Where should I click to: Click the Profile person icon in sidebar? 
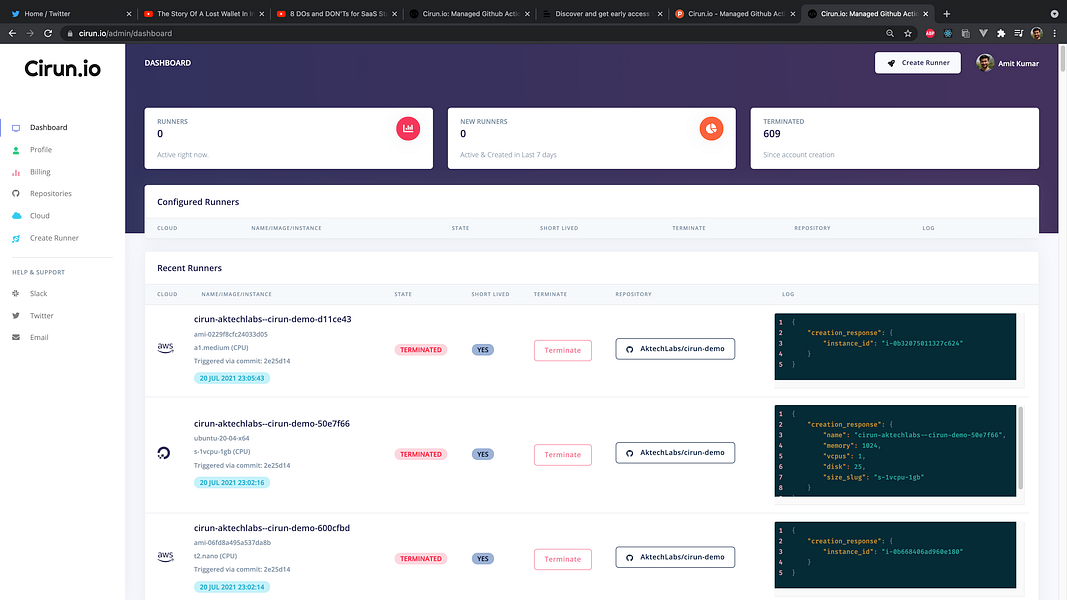pos(16,150)
